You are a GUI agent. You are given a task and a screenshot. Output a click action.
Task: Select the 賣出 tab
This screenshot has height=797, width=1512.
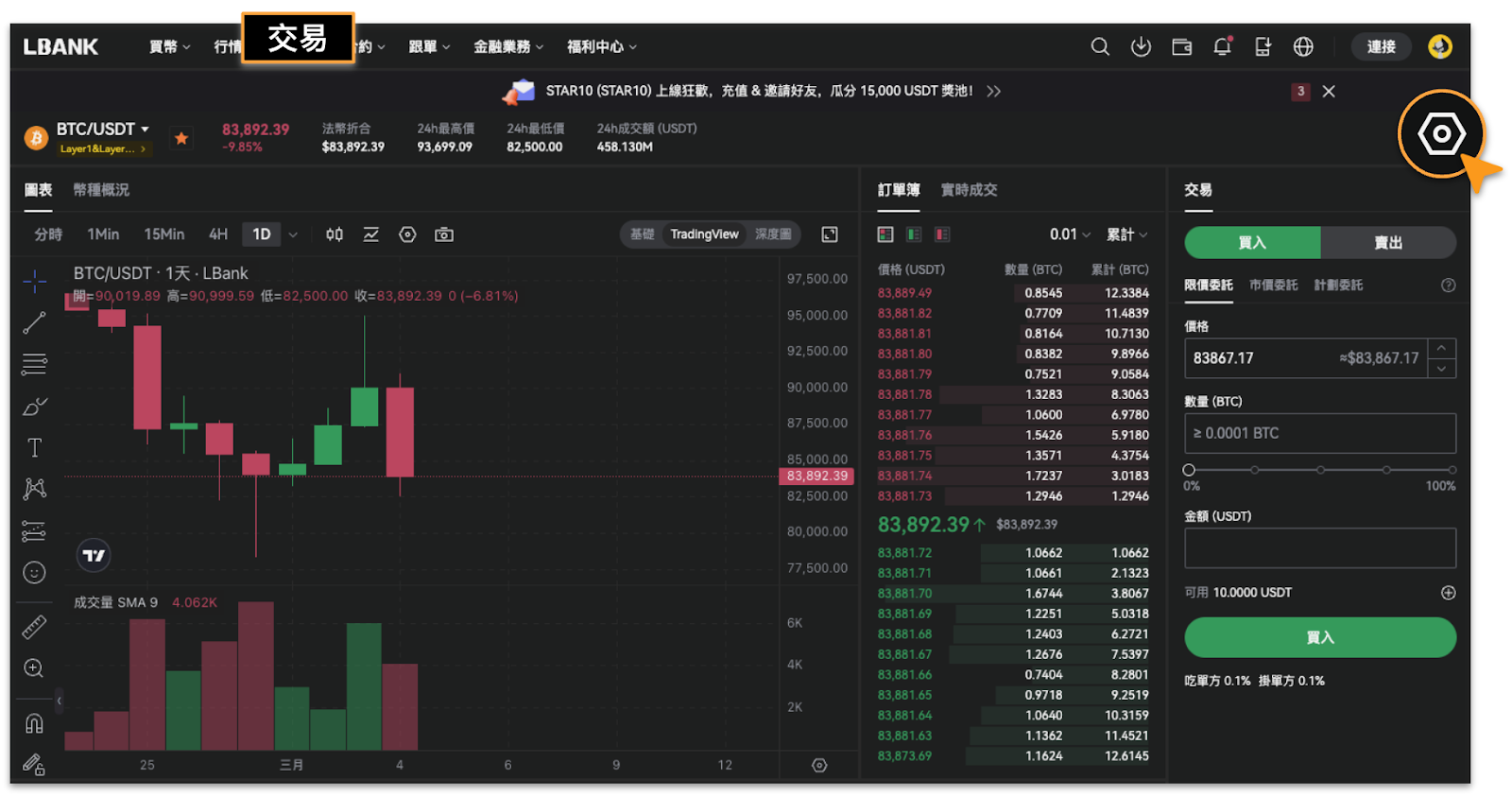[x=1388, y=243]
